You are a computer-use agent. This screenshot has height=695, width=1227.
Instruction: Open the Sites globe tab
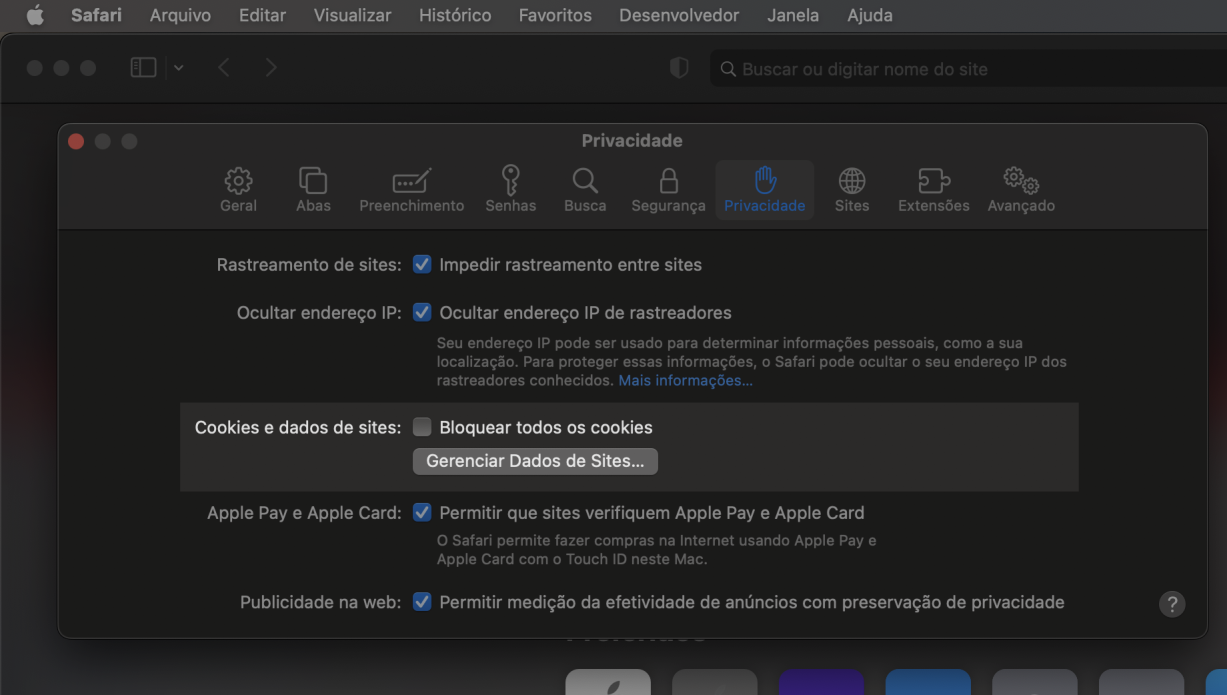[x=852, y=190]
